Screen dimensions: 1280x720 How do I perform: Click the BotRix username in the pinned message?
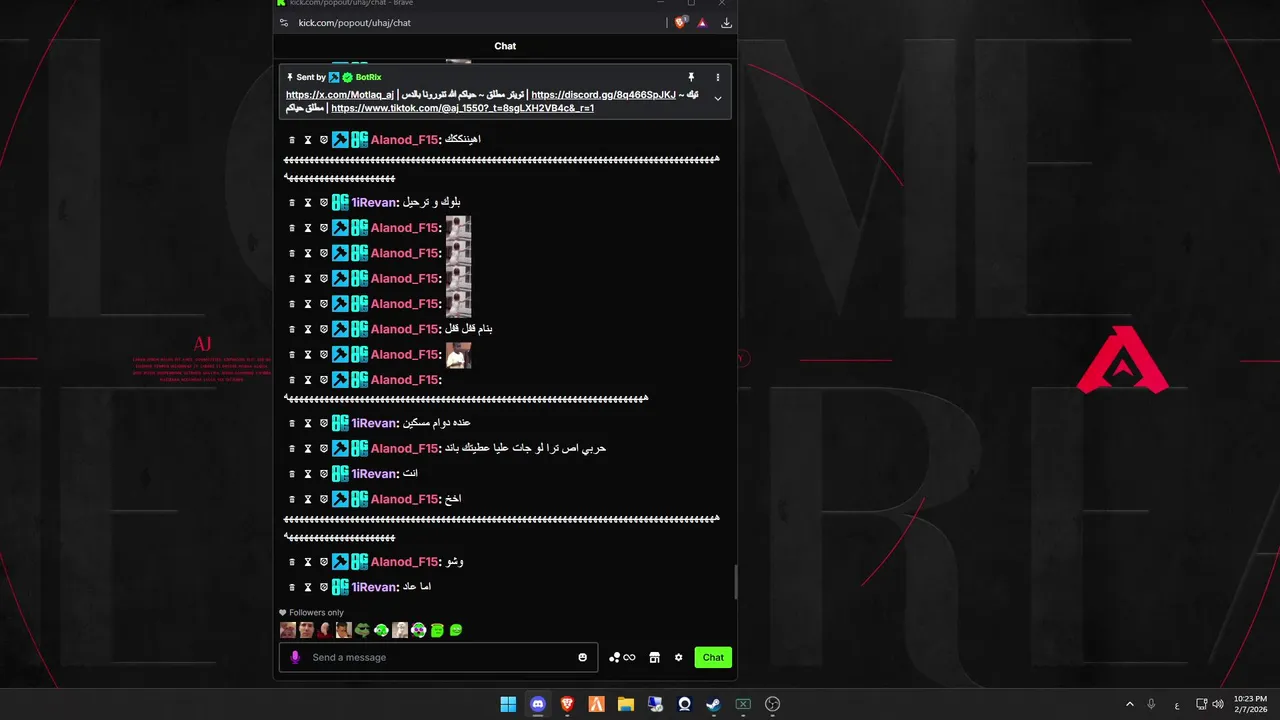369,77
